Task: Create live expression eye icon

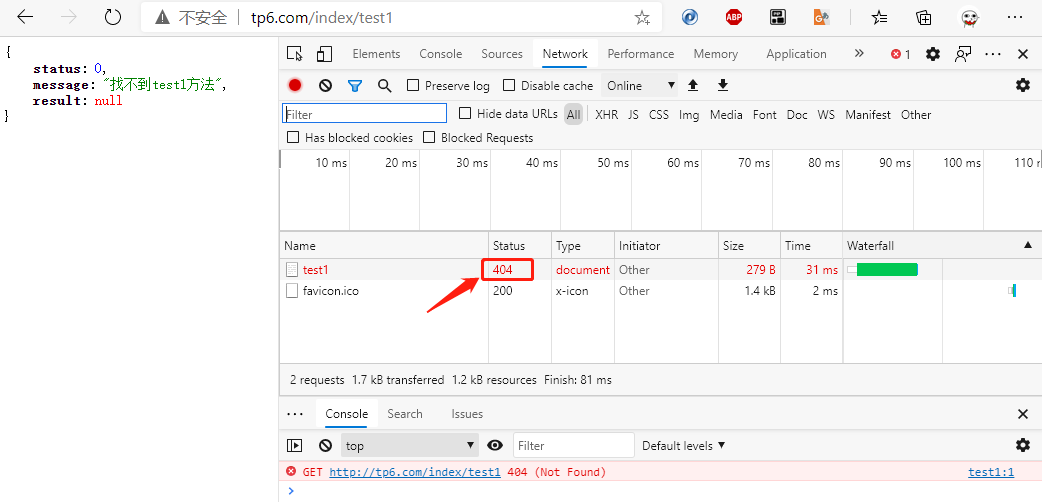Action: click(494, 445)
